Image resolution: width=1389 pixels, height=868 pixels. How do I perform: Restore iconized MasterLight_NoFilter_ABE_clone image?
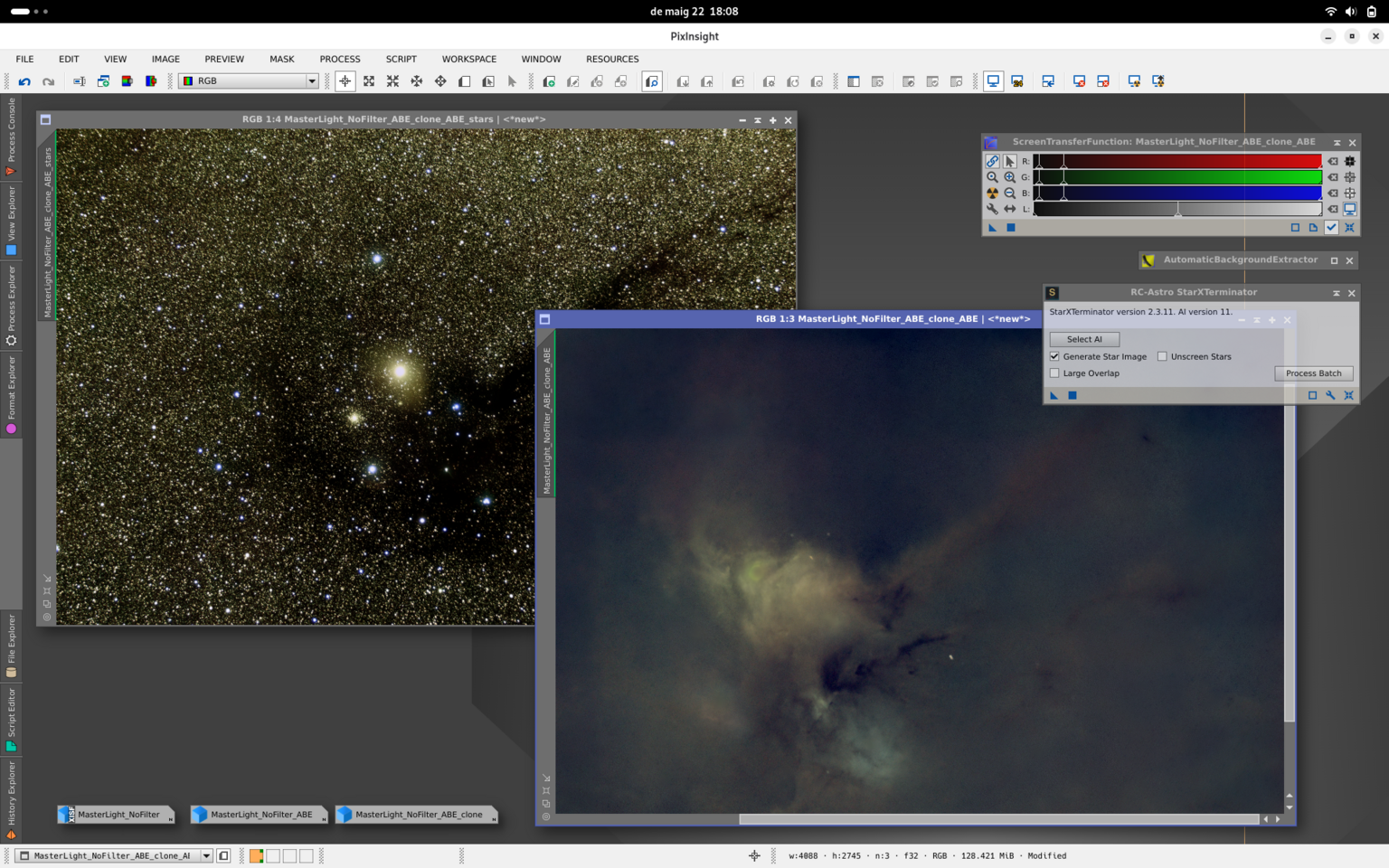[416, 815]
